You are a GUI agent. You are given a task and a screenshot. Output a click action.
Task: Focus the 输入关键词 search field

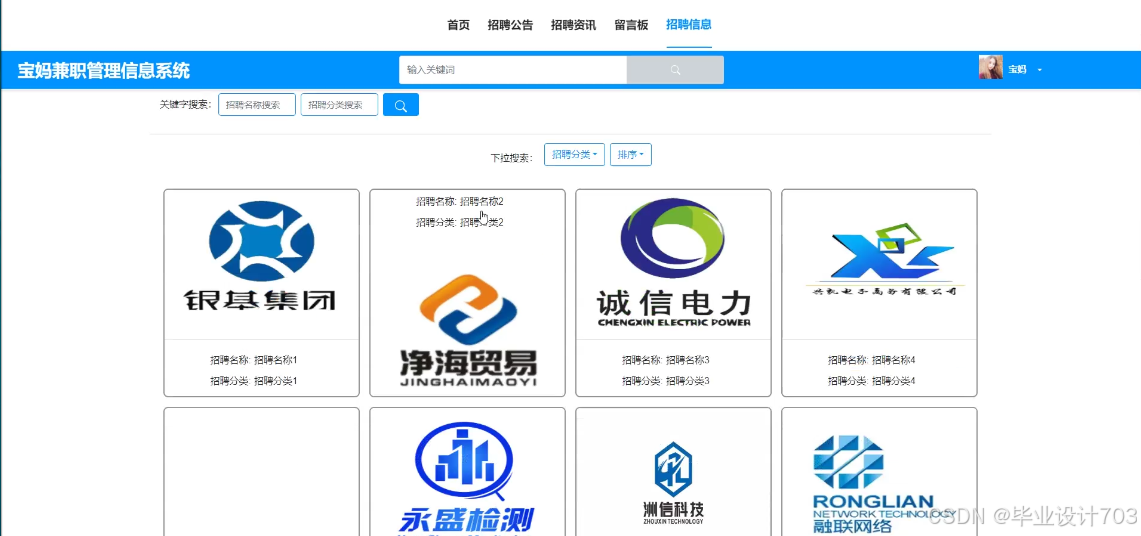click(513, 70)
